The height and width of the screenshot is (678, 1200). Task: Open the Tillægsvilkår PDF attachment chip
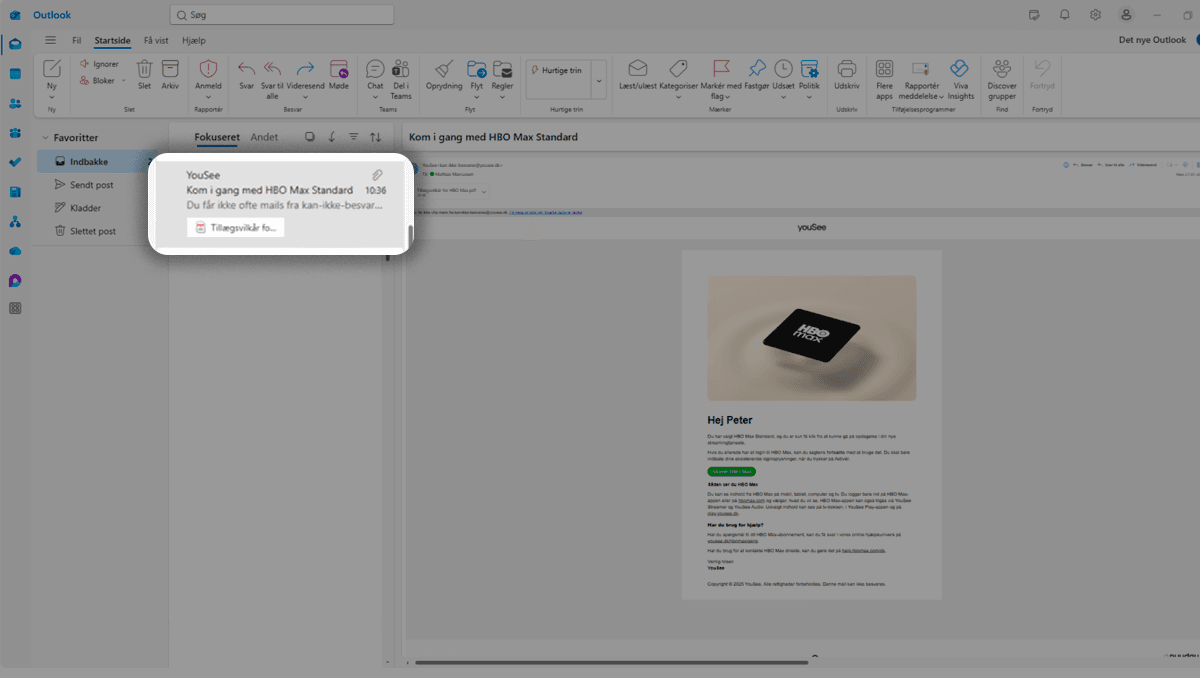[x=236, y=228]
